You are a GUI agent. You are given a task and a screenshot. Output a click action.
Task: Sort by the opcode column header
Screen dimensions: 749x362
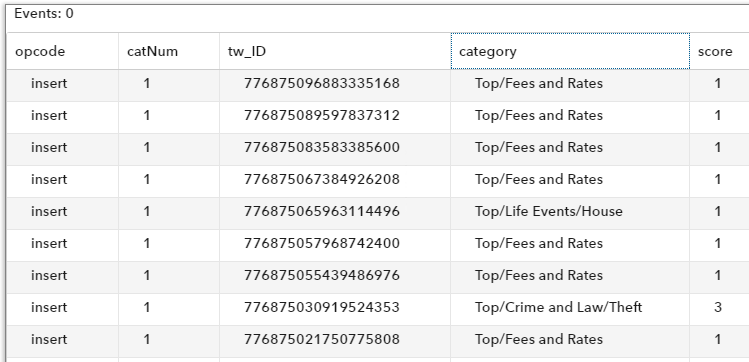point(63,51)
